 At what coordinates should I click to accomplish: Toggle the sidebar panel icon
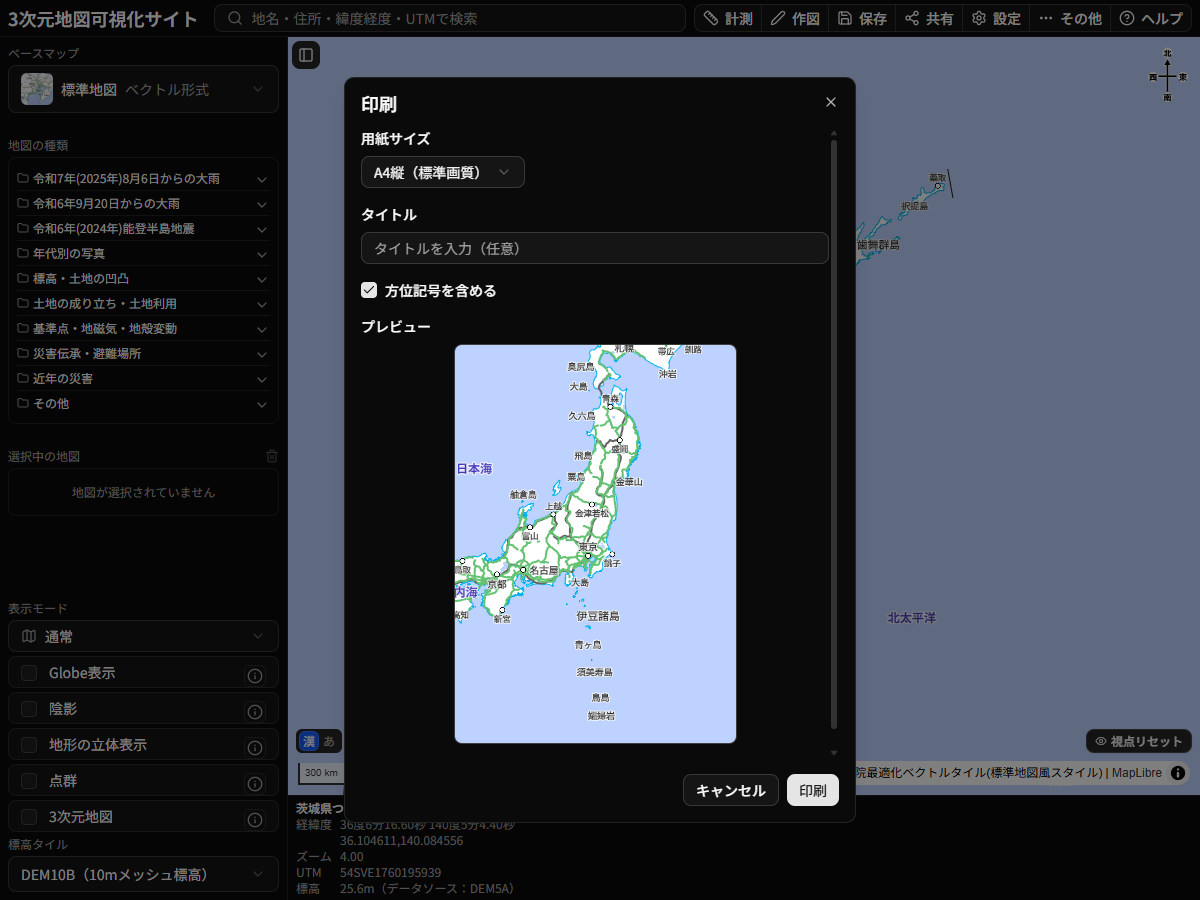[306, 55]
